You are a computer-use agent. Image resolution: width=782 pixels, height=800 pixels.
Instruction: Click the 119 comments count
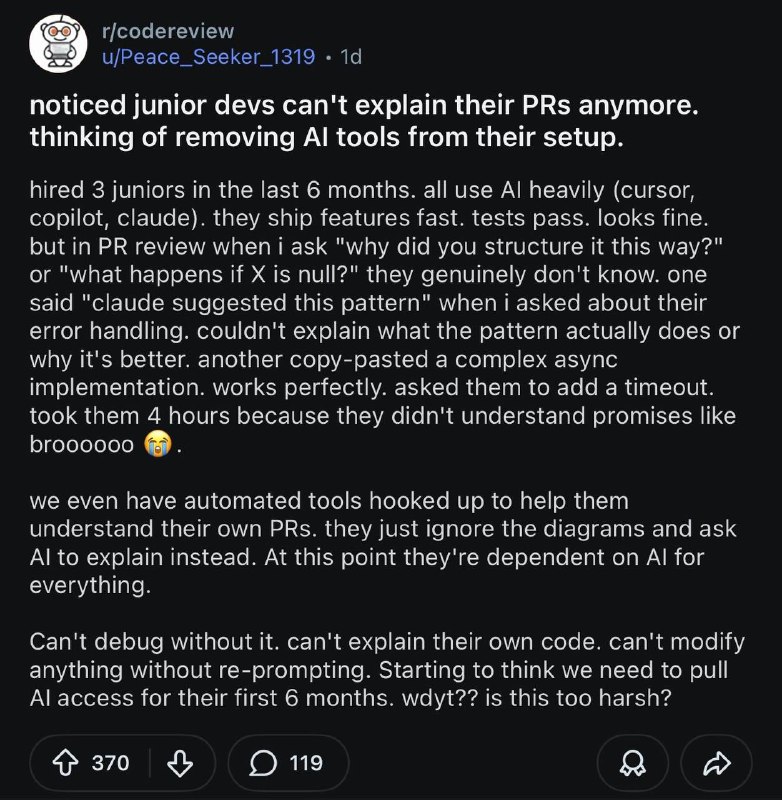[306, 763]
